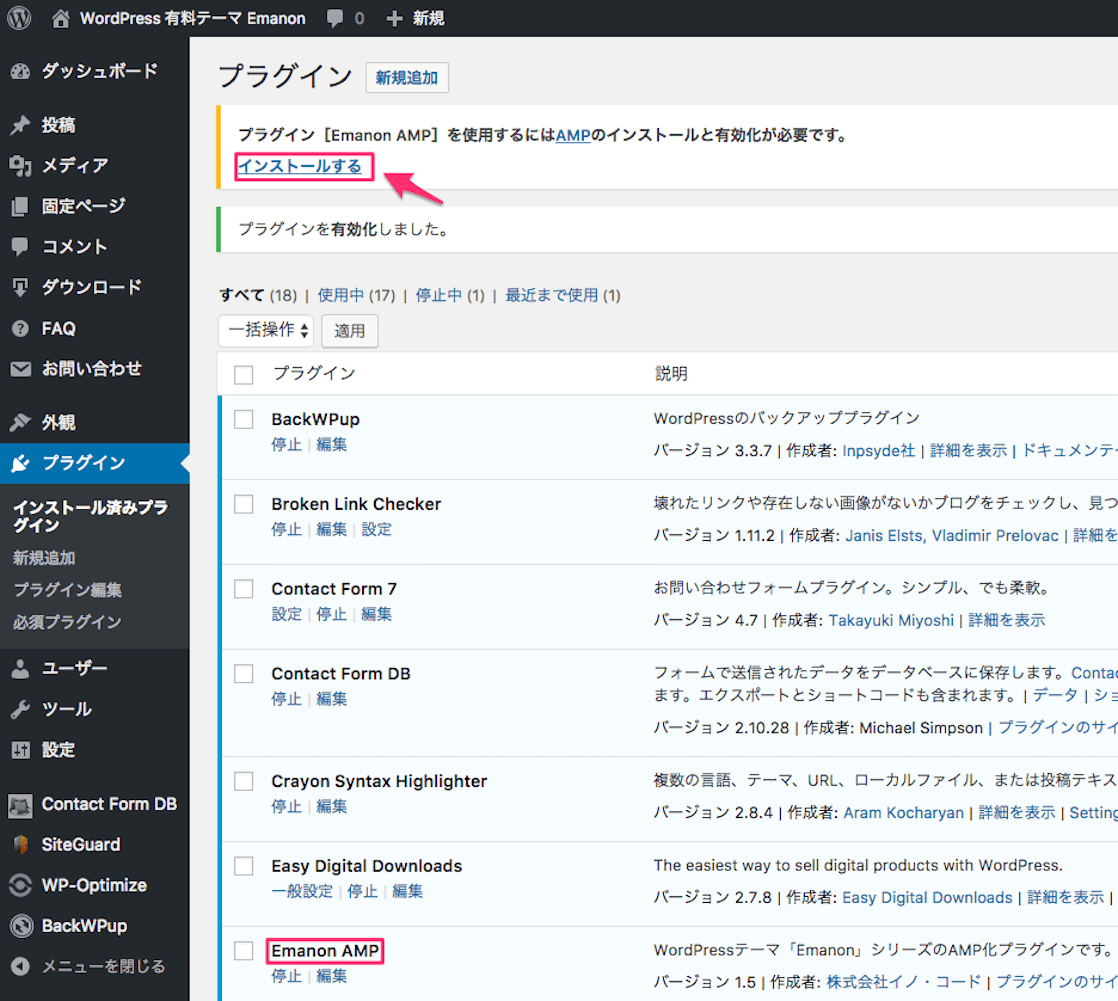Click the 外観 paintbrush icon

(21, 422)
